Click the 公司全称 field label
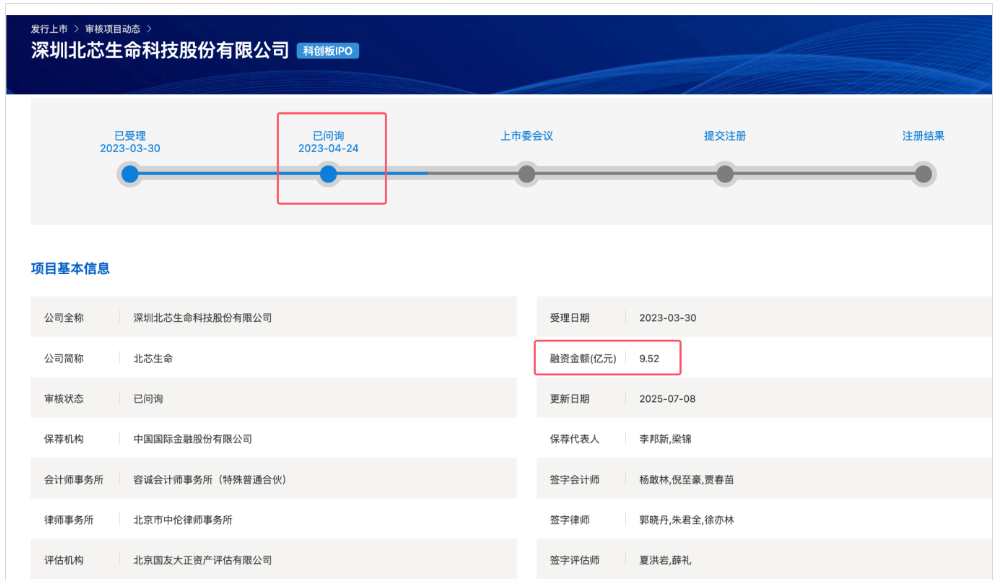The width and height of the screenshot is (996, 580). (x=64, y=318)
